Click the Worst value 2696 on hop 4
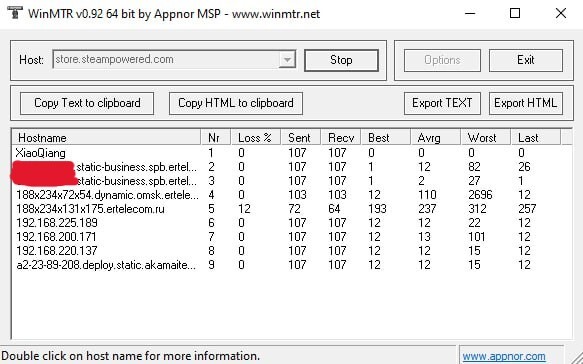 (x=480, y=195)
